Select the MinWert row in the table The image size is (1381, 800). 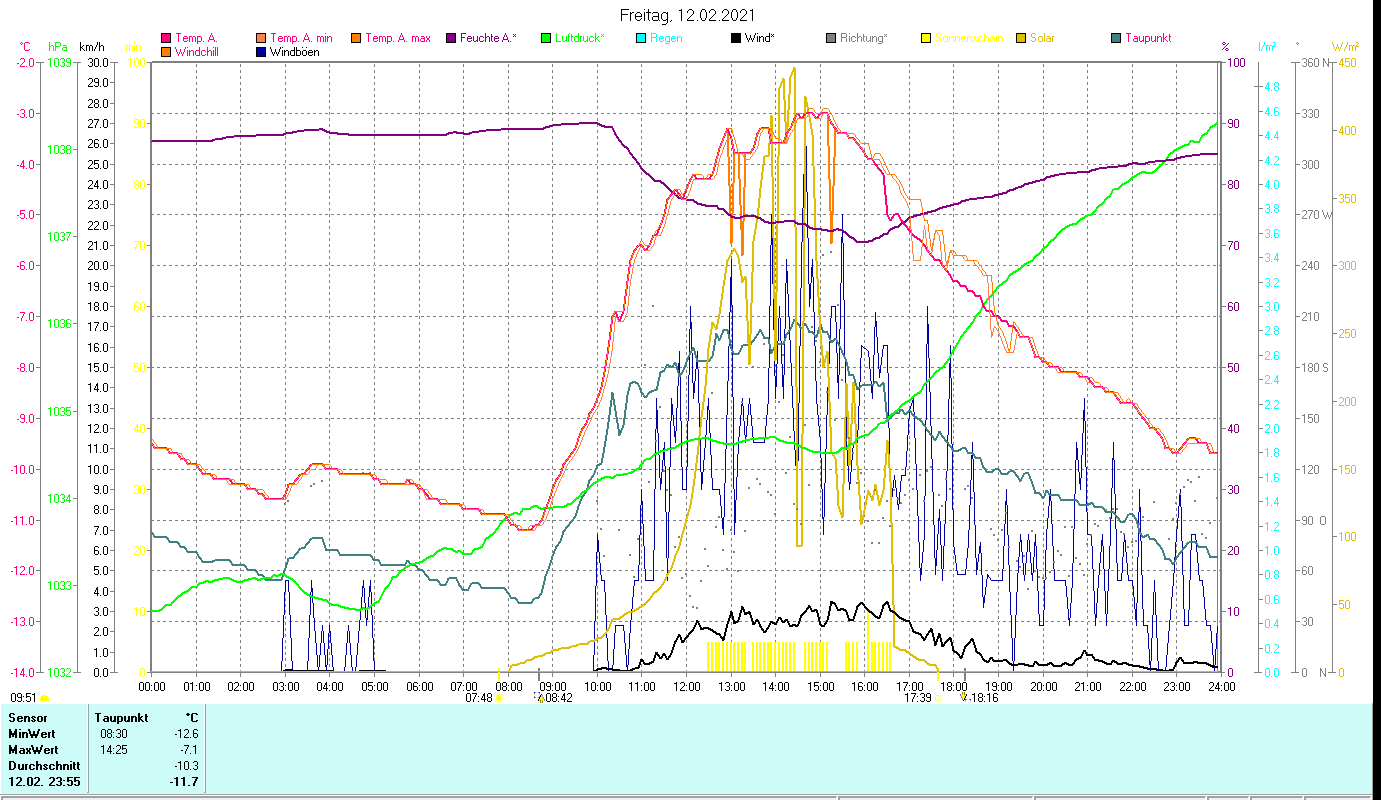pyautogui.click(x=33, y=733)
